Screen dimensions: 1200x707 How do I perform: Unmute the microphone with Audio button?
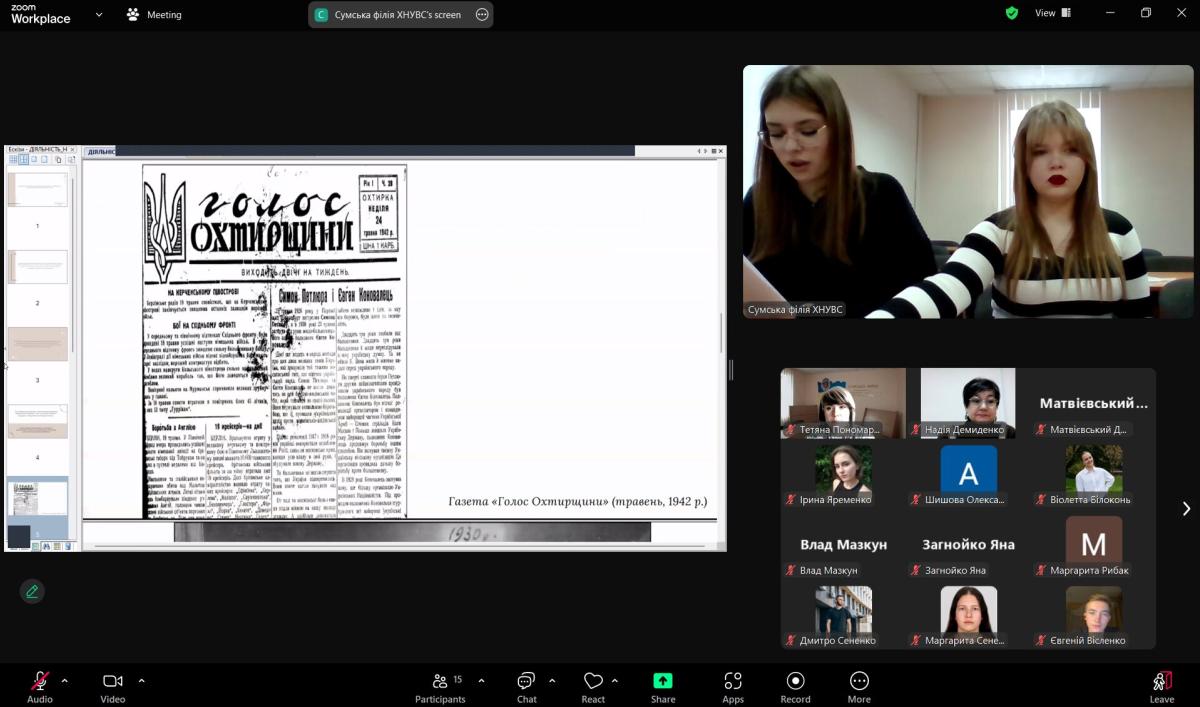40,685
